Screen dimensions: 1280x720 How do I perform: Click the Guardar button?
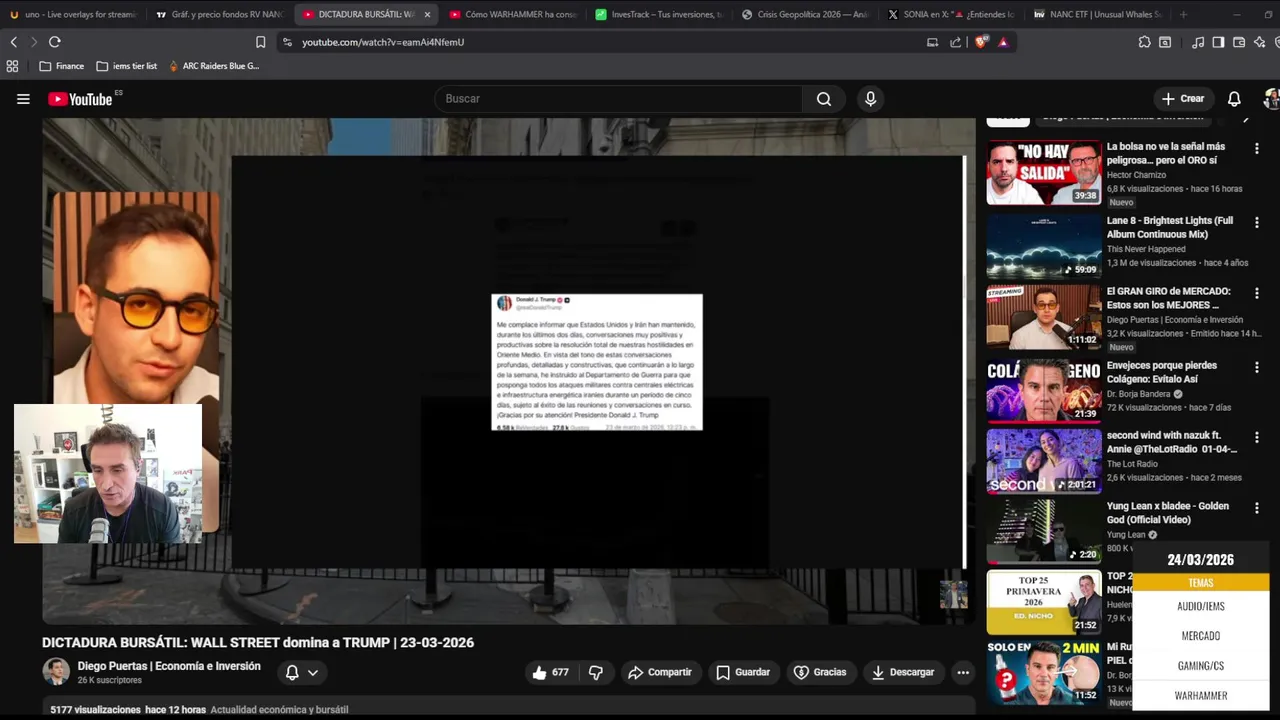(x=743, y=673)
